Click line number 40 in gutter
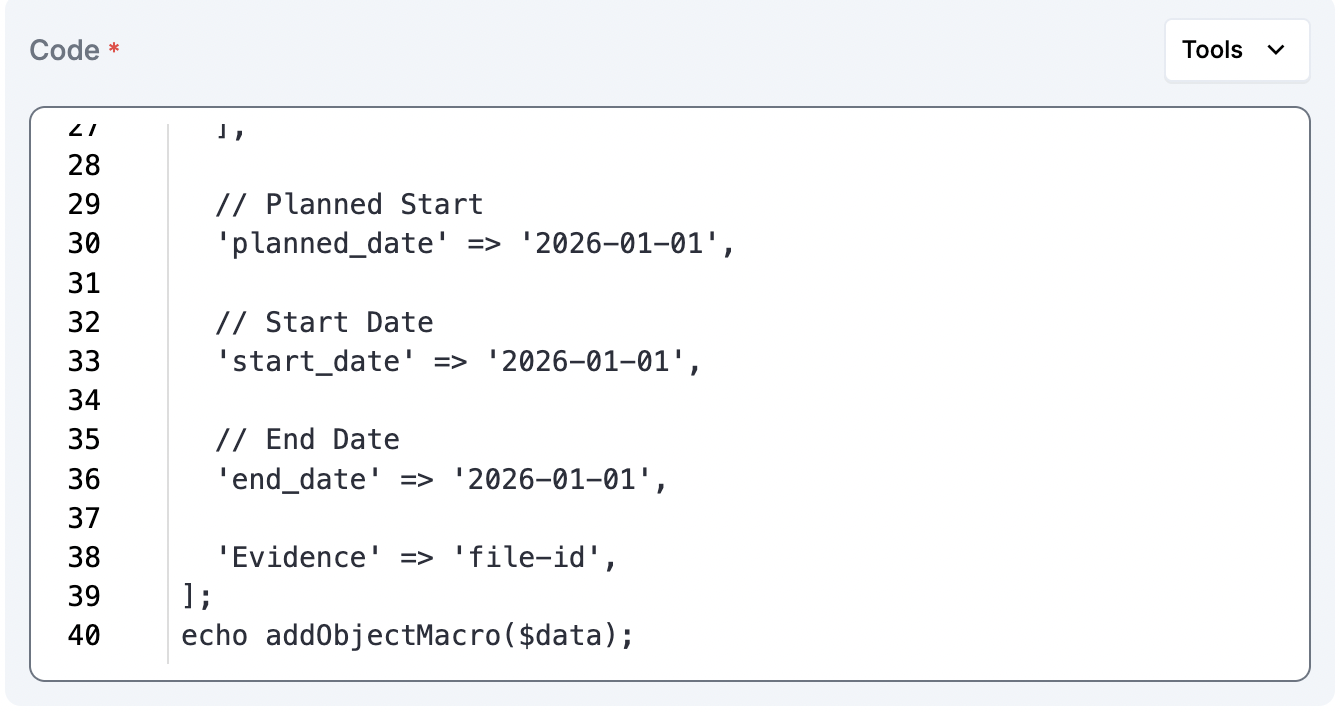The height and width of the screenshot is (712, 1340). [84, 635]
